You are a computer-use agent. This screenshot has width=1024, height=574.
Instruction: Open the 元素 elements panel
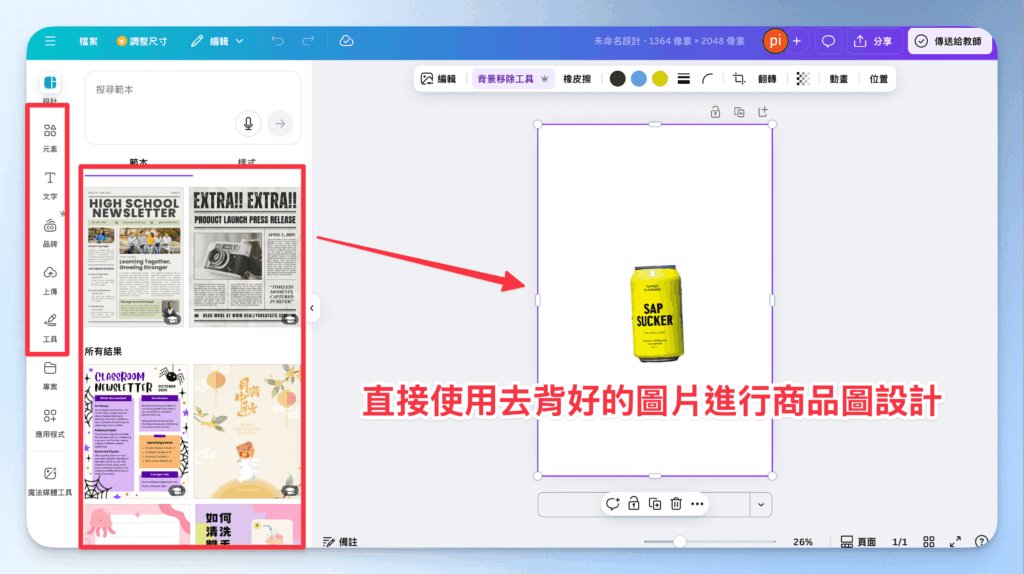coord(50,138)
